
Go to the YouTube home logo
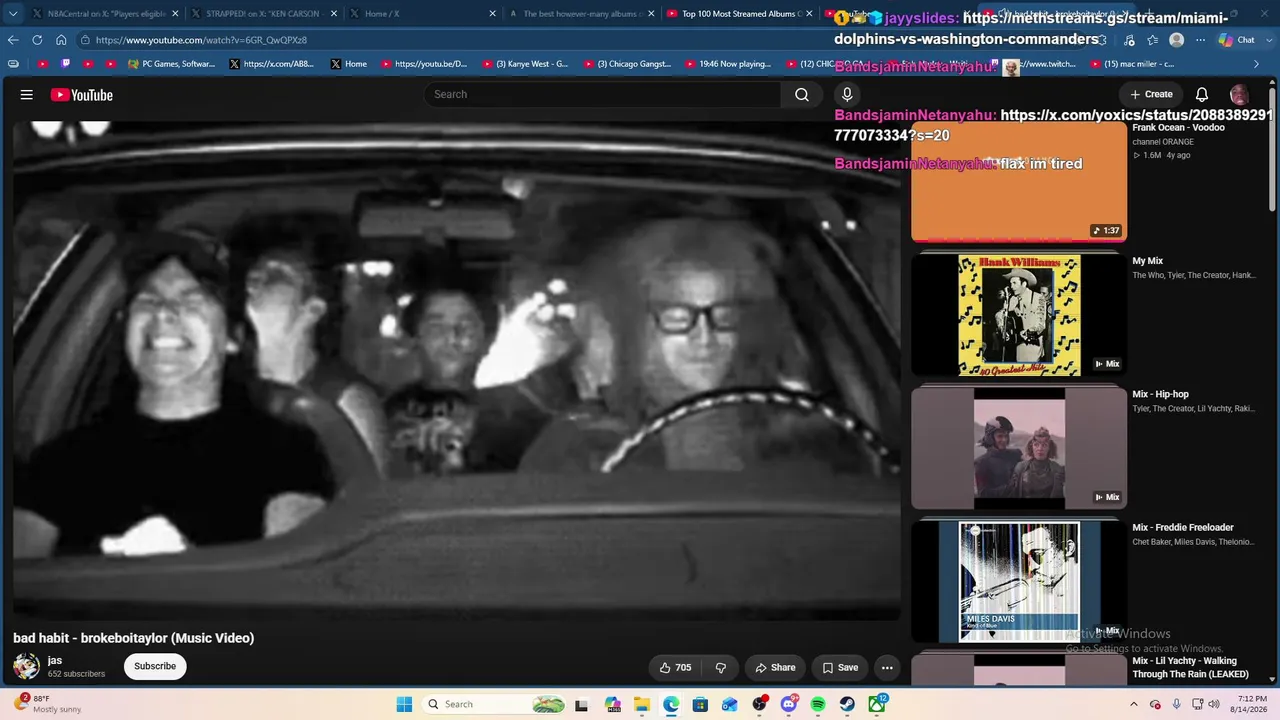[82, 95]
